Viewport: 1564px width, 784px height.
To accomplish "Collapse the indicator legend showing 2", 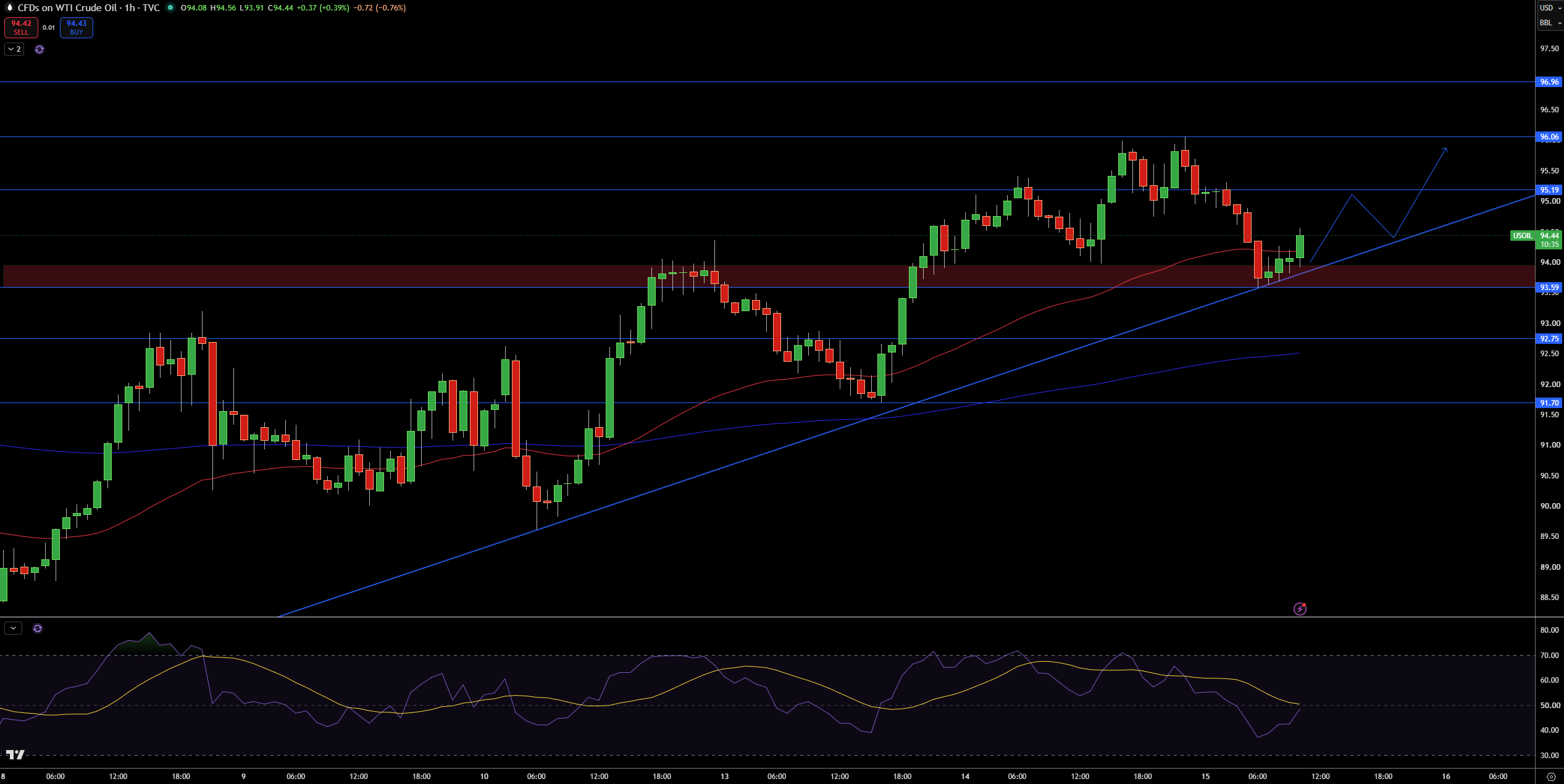I will (14, 49).
